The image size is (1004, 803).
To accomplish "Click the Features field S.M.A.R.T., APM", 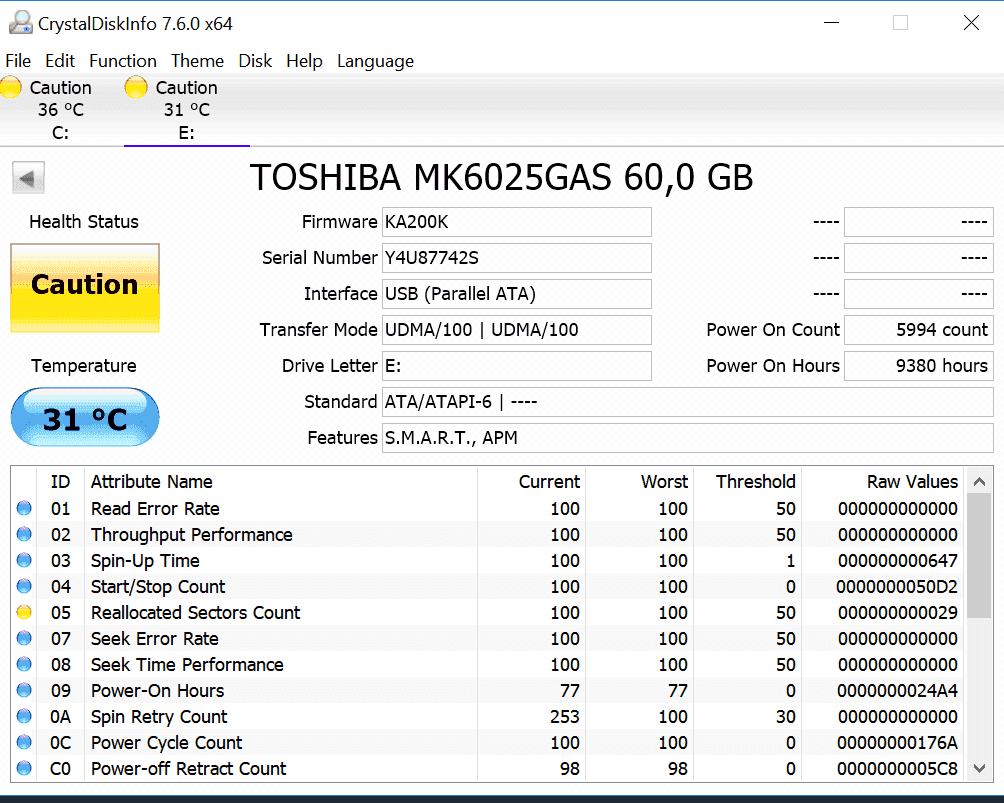I will click(688, 437).
